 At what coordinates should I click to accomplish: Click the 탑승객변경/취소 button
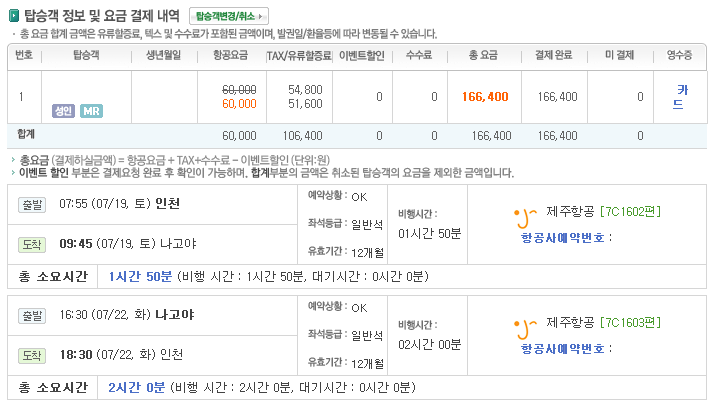click(228, 16)
